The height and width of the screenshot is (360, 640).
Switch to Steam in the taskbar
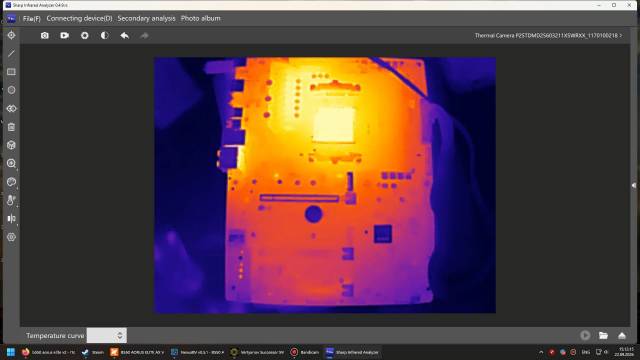pyautogui.click(x=93, y=352)
